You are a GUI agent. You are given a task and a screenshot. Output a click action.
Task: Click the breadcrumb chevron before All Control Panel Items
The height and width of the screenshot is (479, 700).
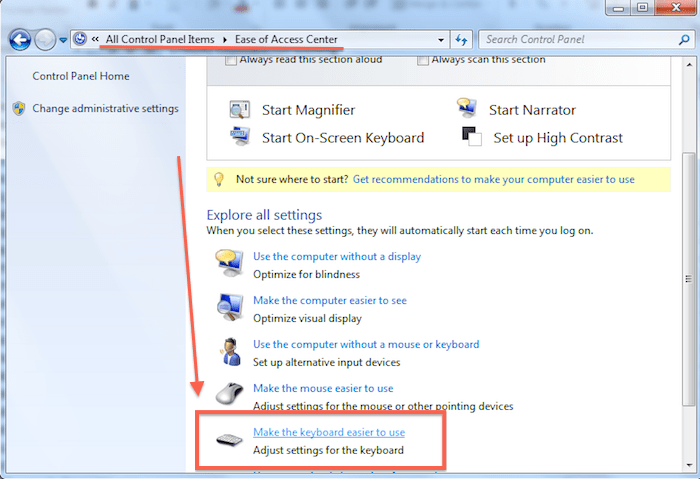[94, 40]
